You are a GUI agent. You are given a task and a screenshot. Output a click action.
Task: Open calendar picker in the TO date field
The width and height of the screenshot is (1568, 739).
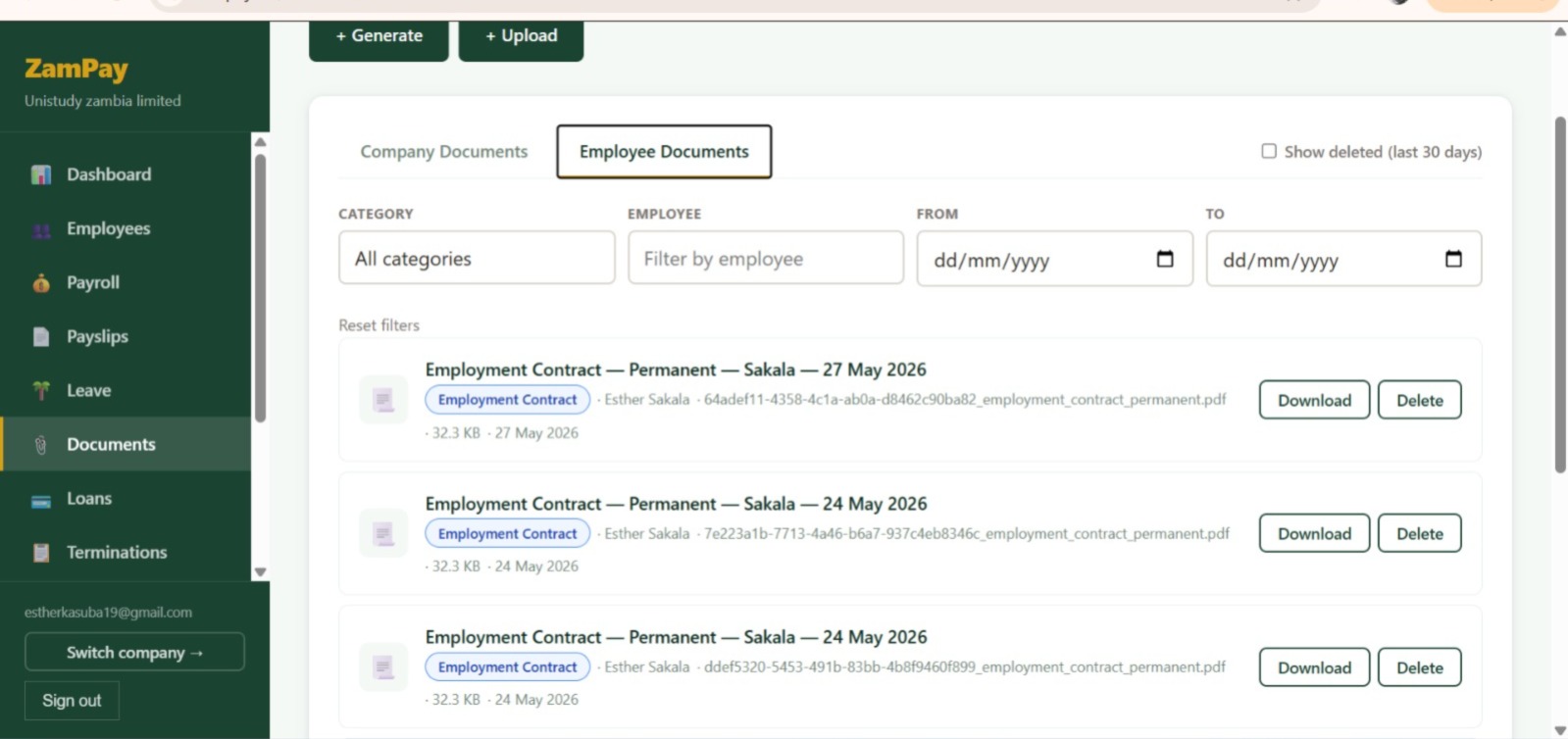[1453, 259]
